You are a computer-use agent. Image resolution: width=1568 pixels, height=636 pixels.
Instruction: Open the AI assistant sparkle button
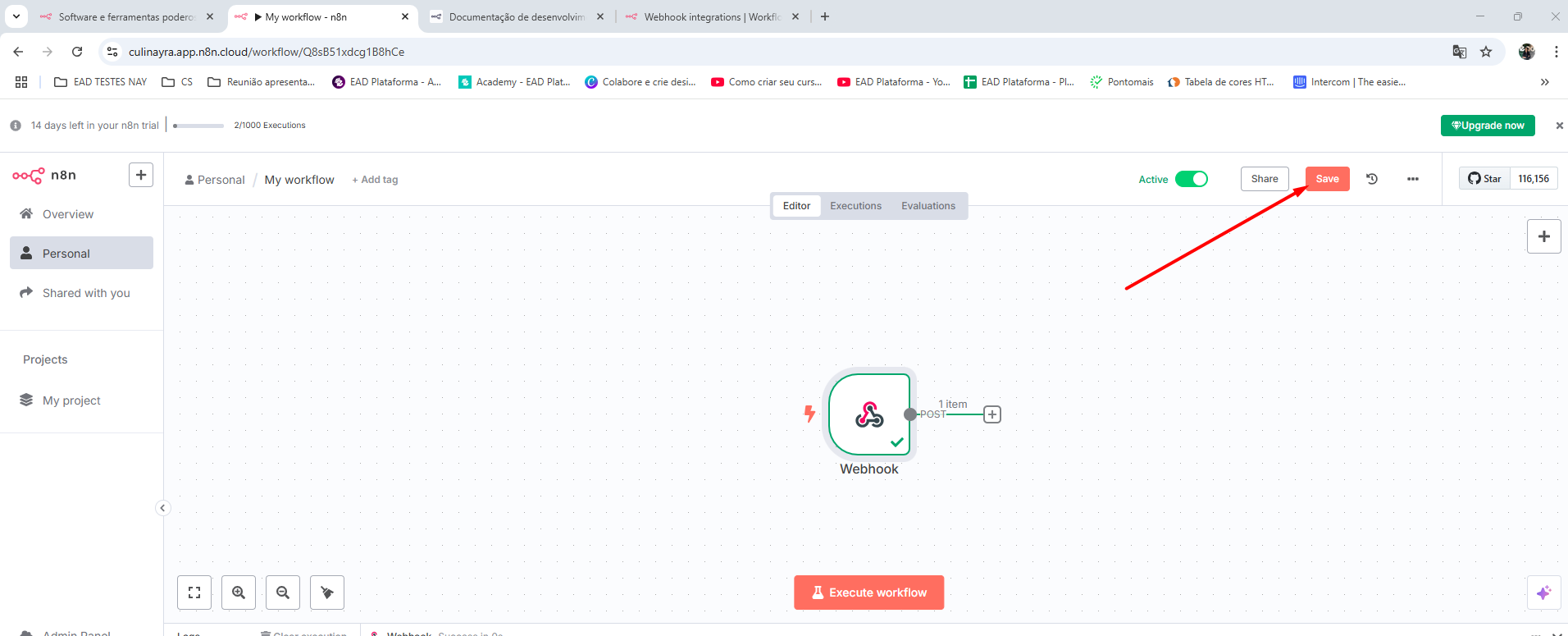click(x=1543, y=593)
